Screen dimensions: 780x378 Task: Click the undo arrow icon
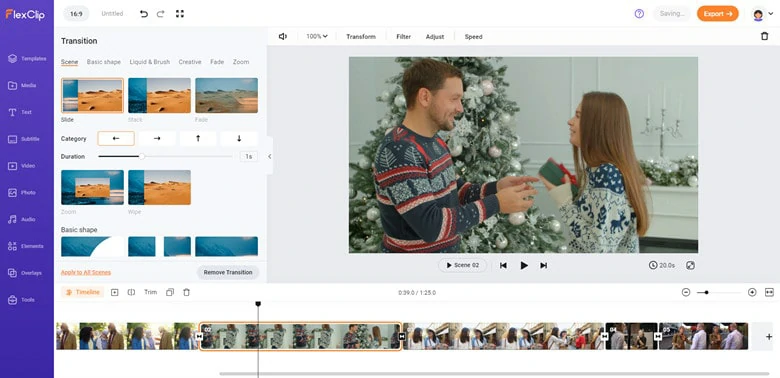click(144, 14)
